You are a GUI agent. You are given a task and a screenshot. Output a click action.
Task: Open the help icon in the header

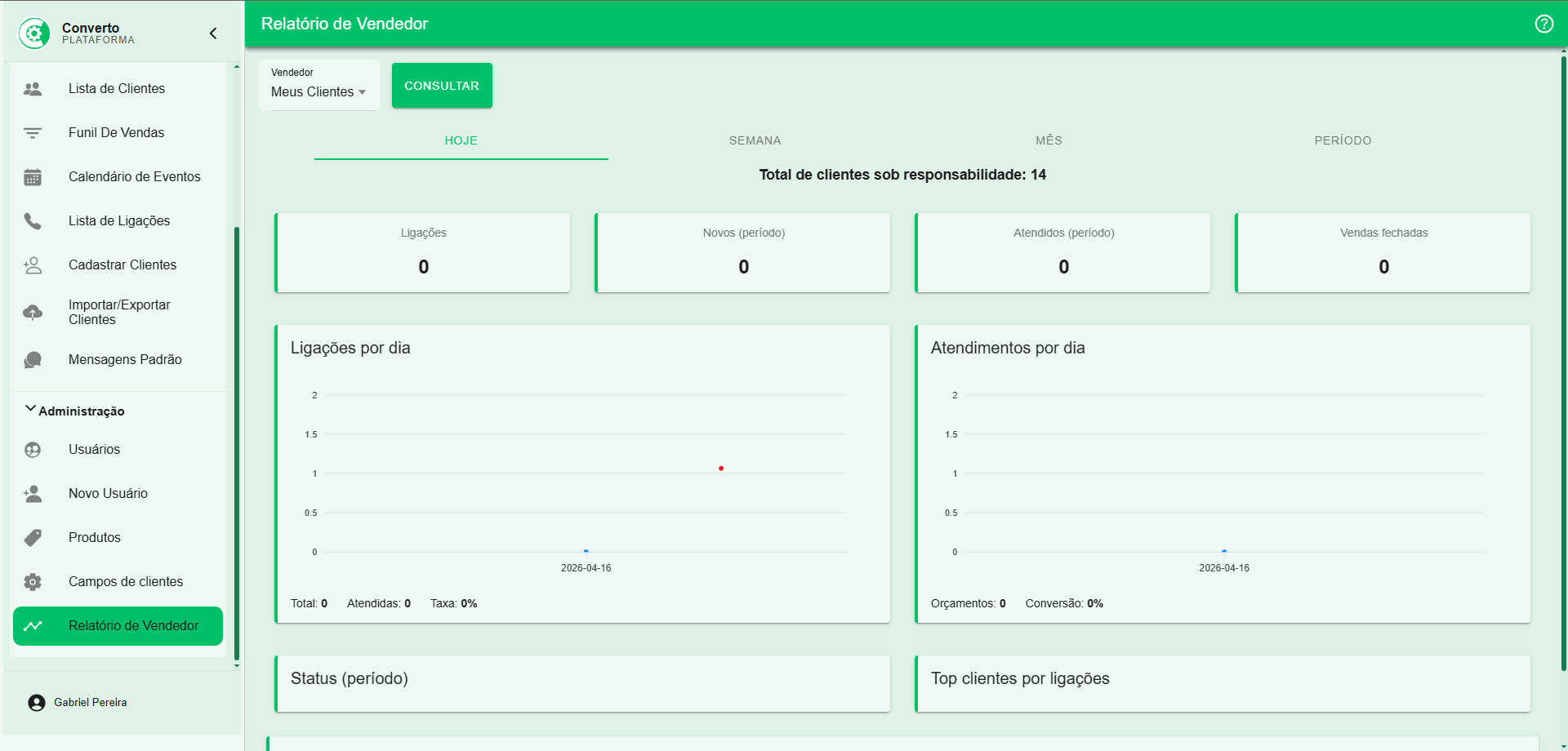[1543, 24]
